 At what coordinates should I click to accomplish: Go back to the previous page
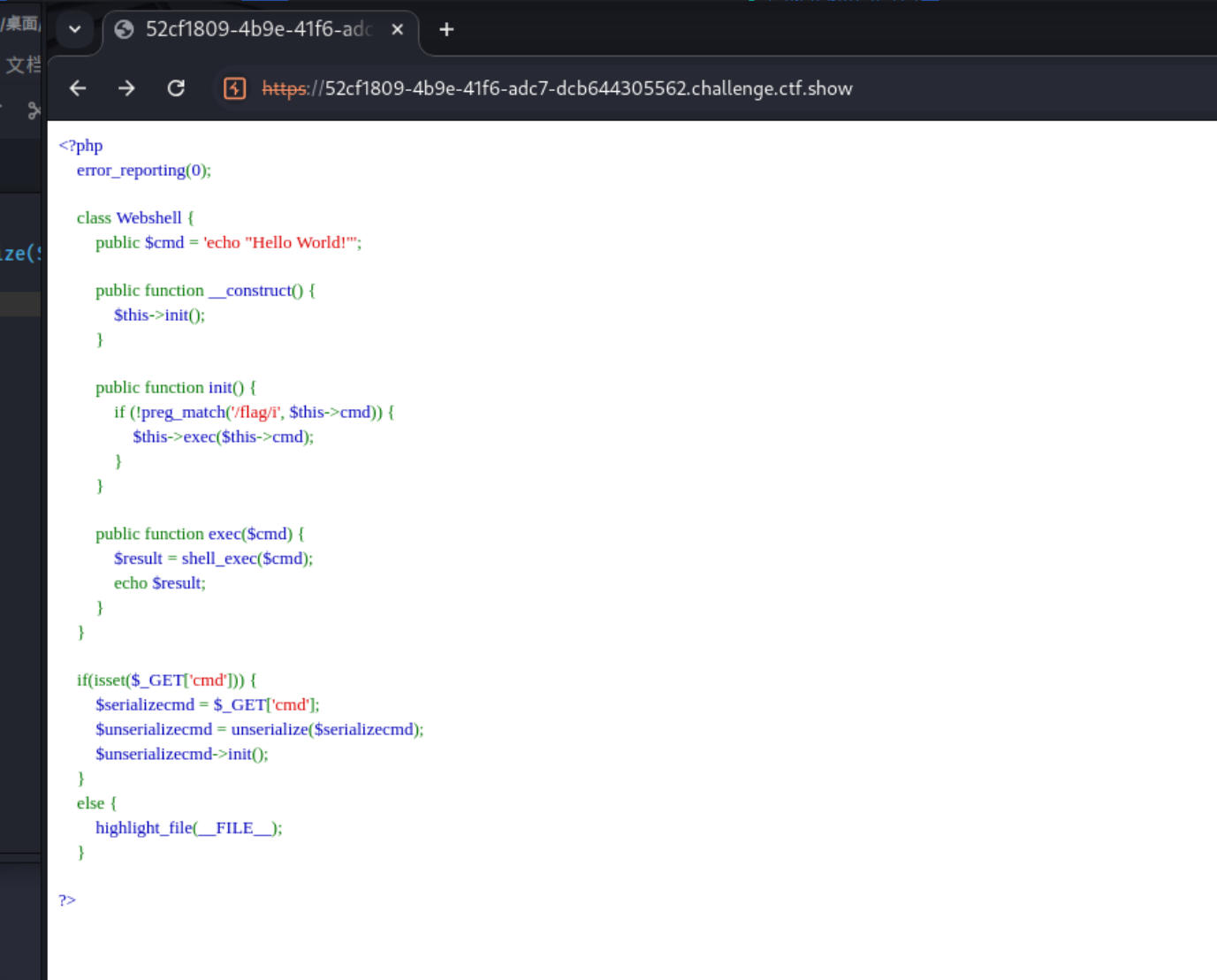(78, 88)
